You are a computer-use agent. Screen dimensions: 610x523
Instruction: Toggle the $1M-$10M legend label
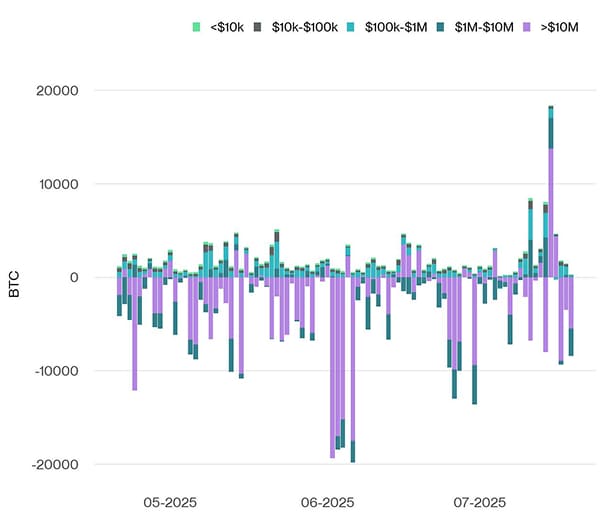point(484,27)
